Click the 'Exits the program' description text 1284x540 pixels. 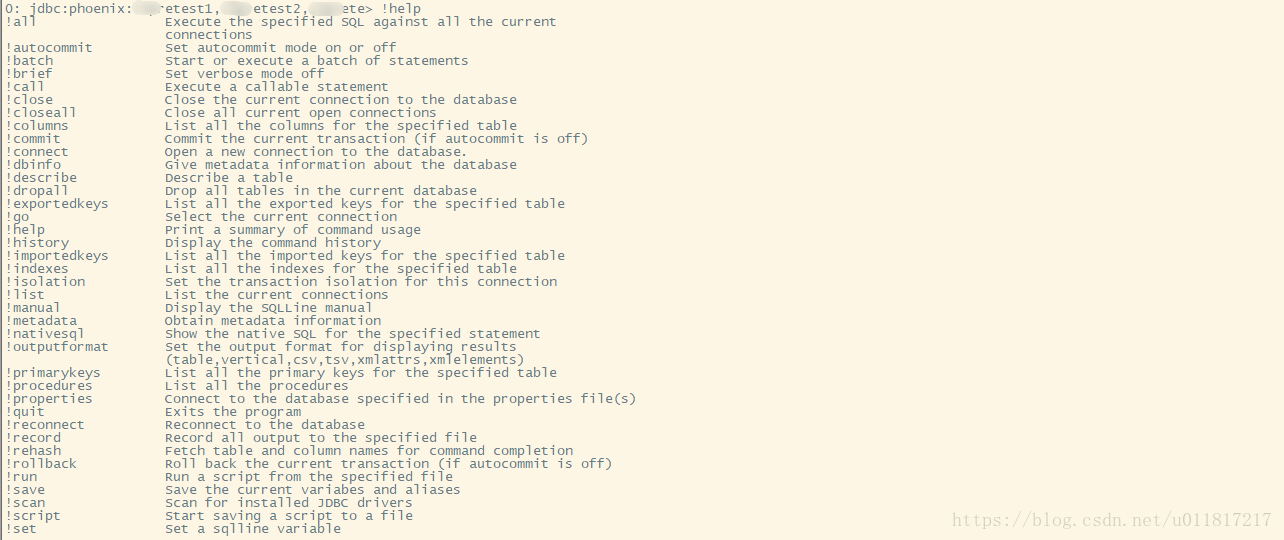pyautogui.click(x=233, y=411)
